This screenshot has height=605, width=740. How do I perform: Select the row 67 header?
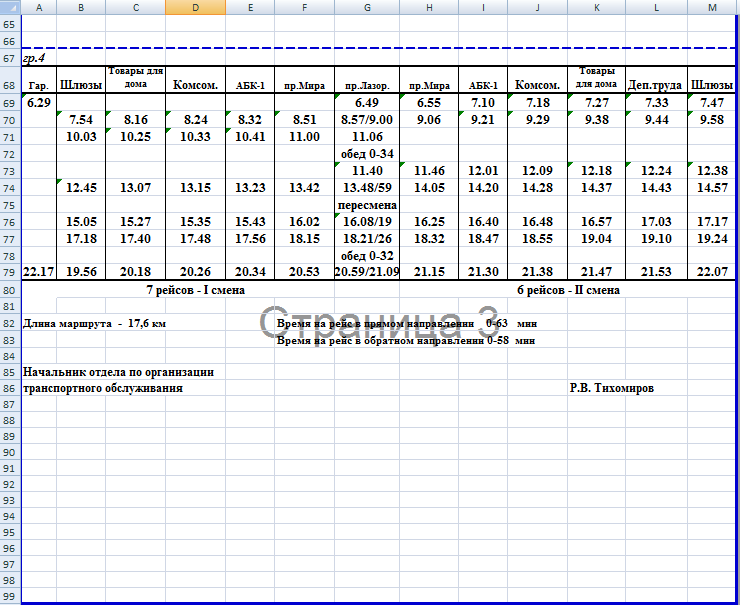coord(10,58)
